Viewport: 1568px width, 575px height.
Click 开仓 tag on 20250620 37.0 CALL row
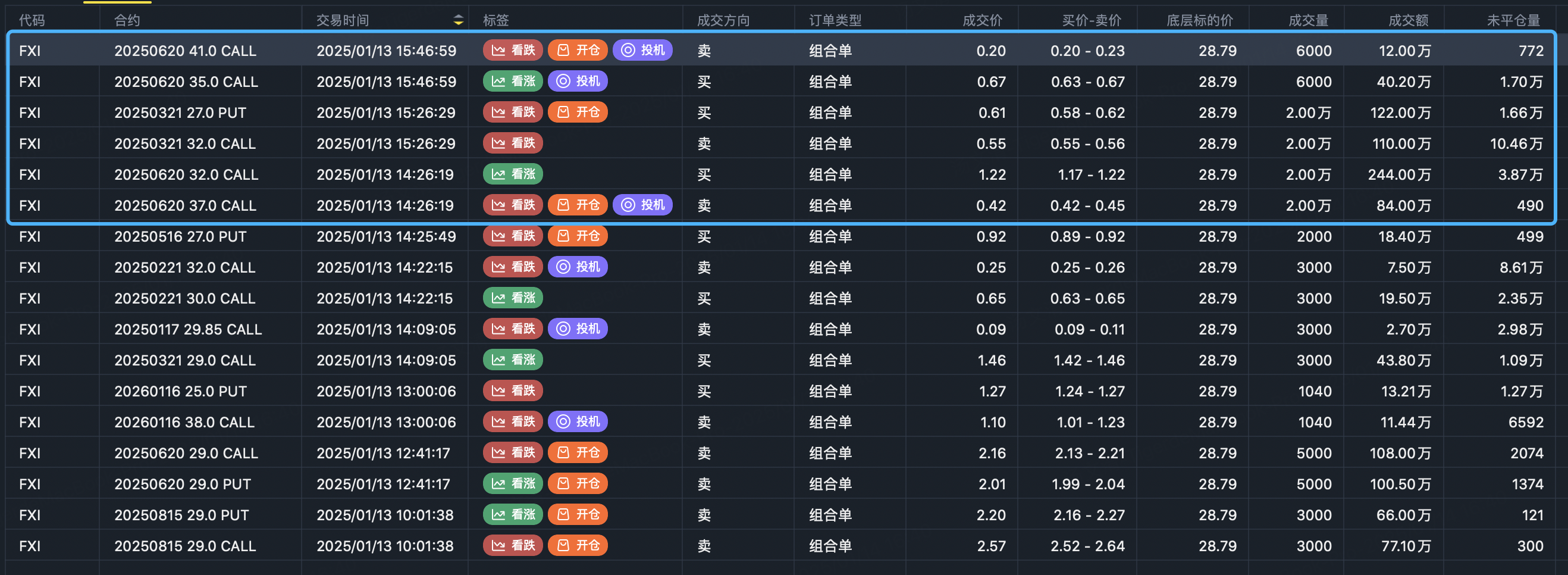pyautogui.click(x=578, y=205)
